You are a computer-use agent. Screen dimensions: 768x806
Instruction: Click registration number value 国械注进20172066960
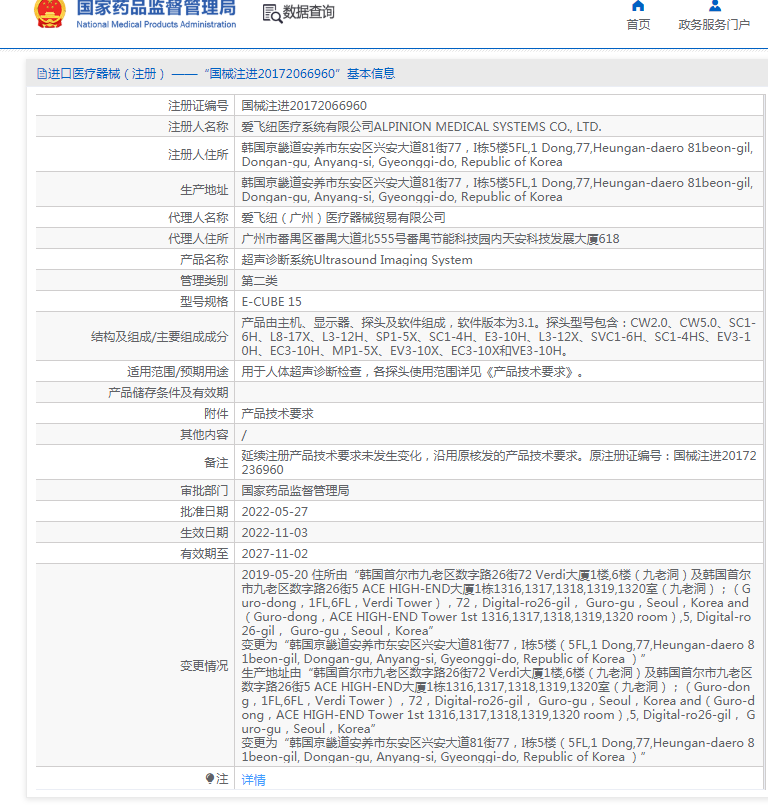click(x=304, y=106)
